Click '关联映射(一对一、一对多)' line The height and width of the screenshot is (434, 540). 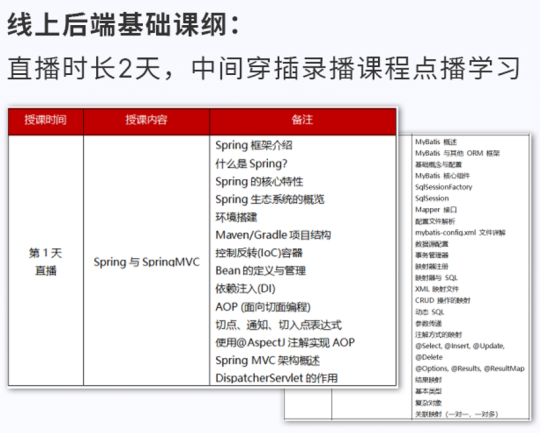coord(457,414)
